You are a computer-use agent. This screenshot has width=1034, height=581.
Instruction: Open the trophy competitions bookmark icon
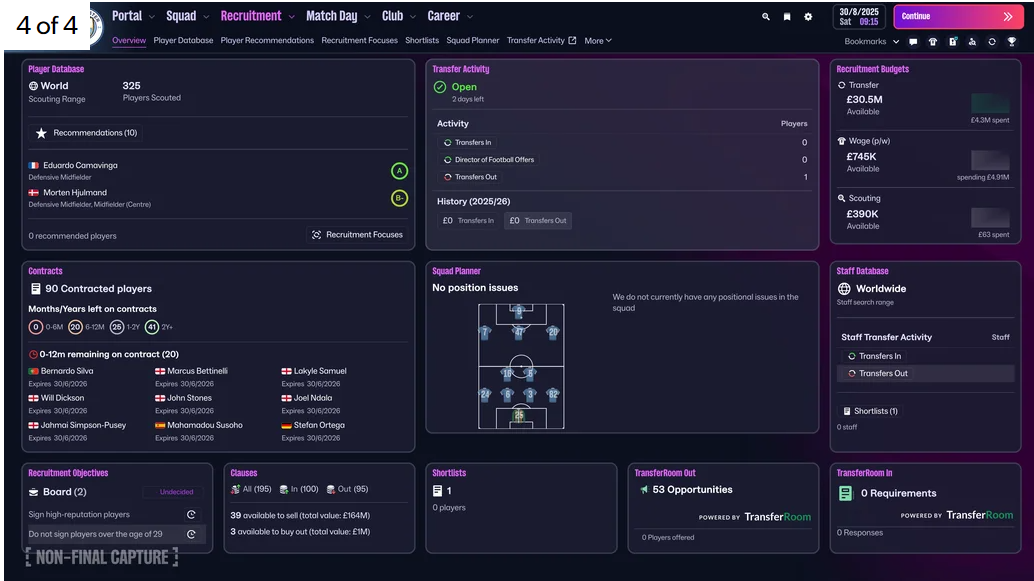[1012, 42]
